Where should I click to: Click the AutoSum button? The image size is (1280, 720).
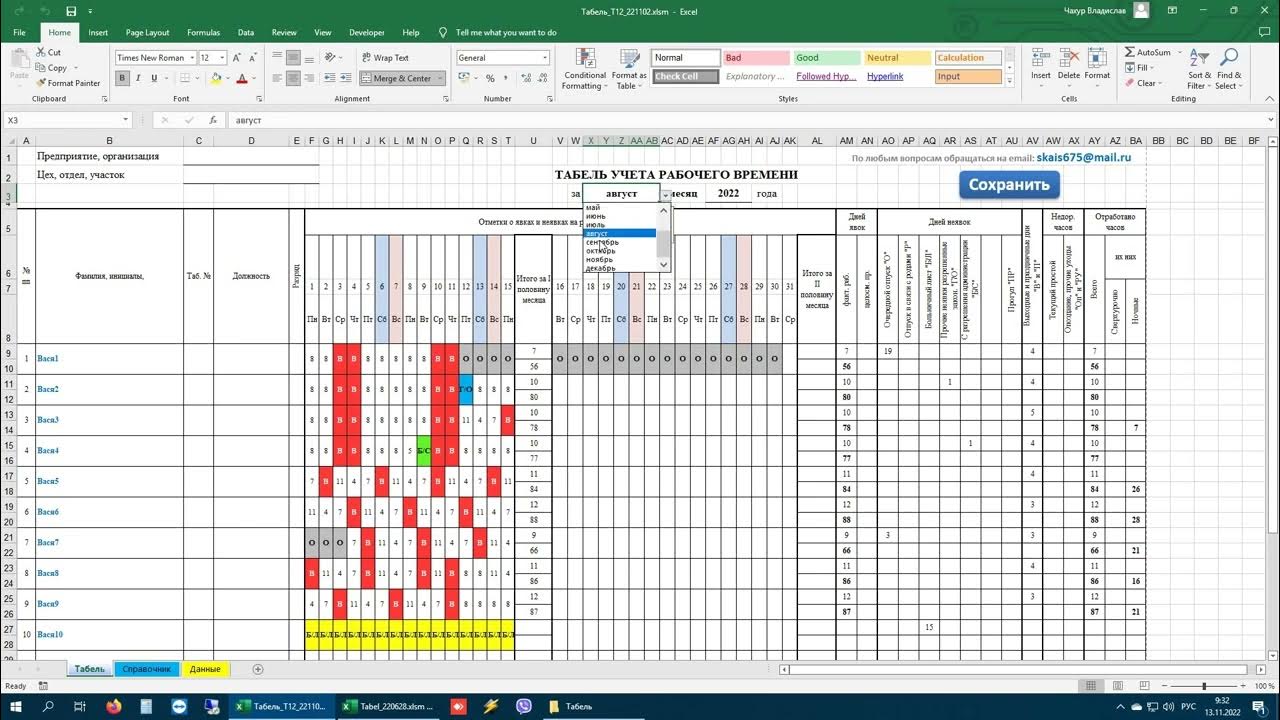tap(1147, 52)
